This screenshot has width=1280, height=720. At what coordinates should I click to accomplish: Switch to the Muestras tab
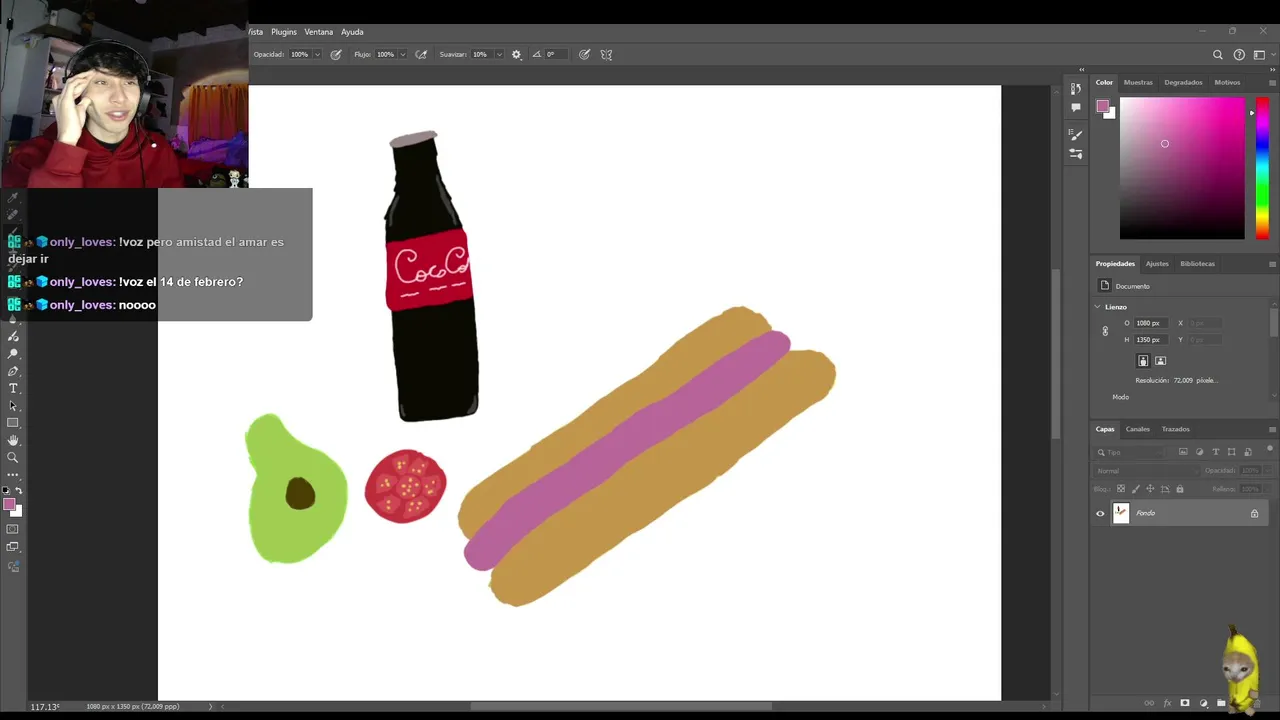pos(1138,82)
